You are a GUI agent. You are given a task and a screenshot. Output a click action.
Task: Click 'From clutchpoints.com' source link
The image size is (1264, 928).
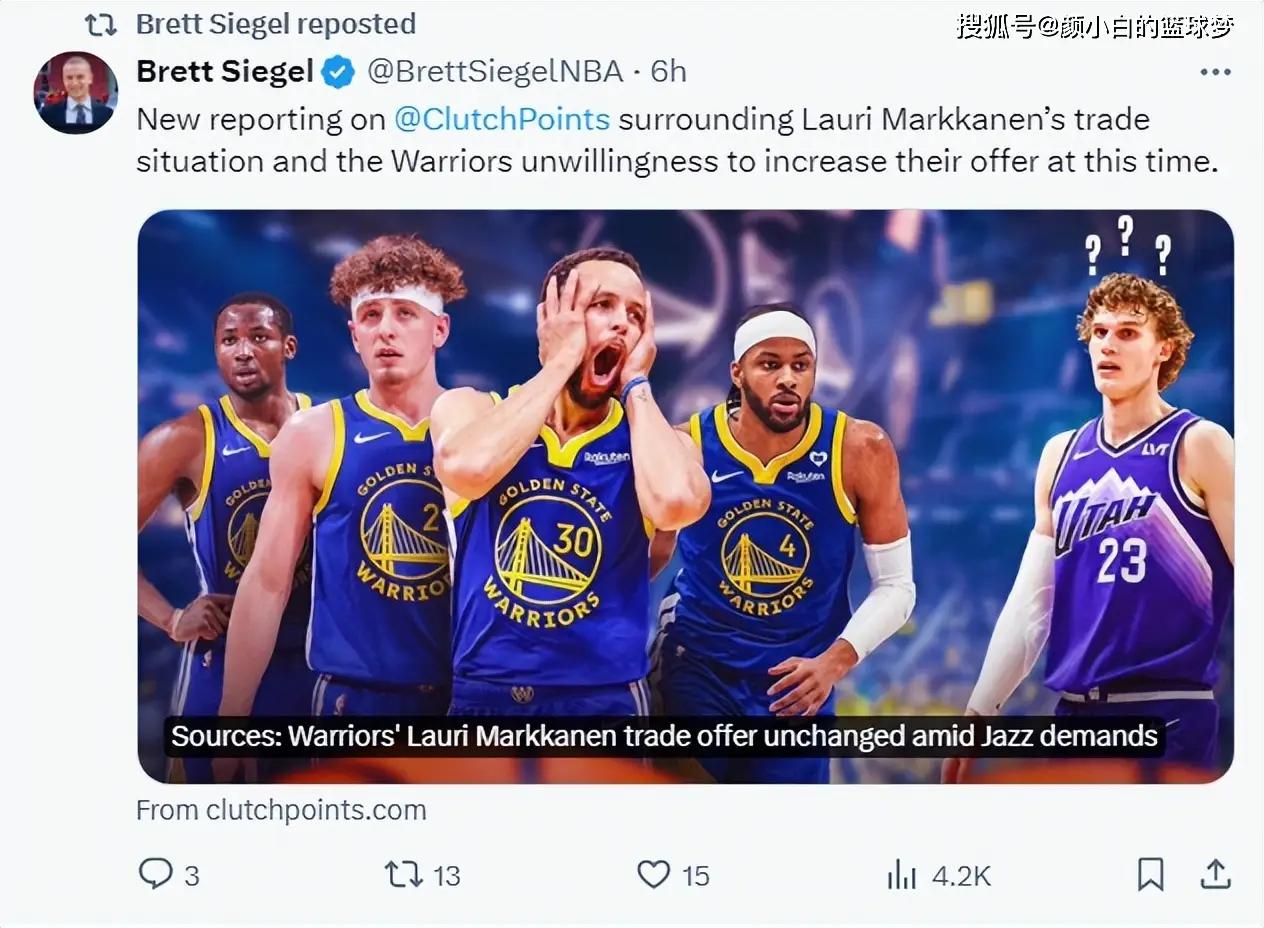pos(281,810)
